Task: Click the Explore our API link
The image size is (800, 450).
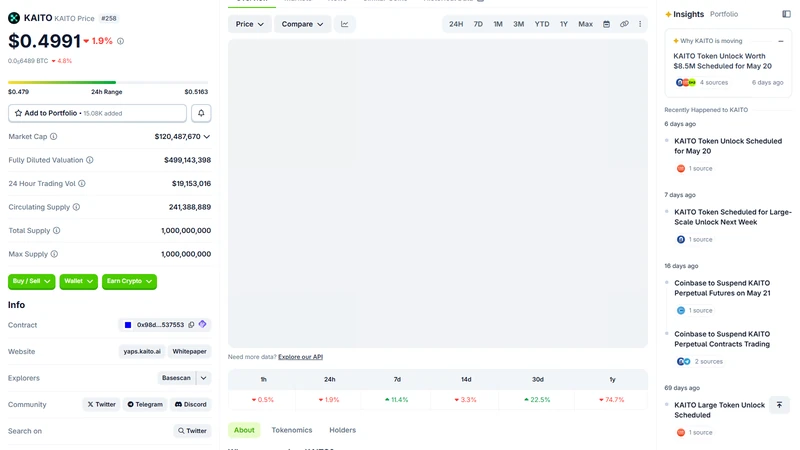Action: pyautogui.click(x=301, y=357)
